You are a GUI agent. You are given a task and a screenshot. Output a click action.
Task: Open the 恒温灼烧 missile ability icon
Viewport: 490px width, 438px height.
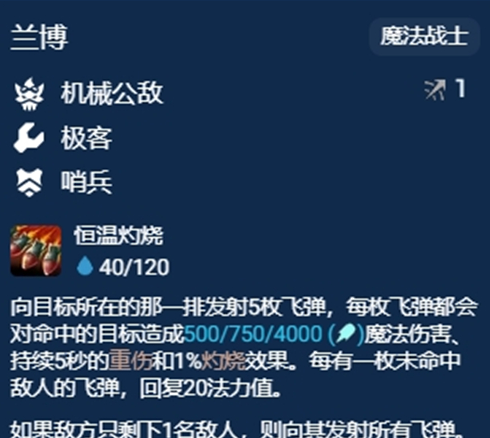[36, 251]
